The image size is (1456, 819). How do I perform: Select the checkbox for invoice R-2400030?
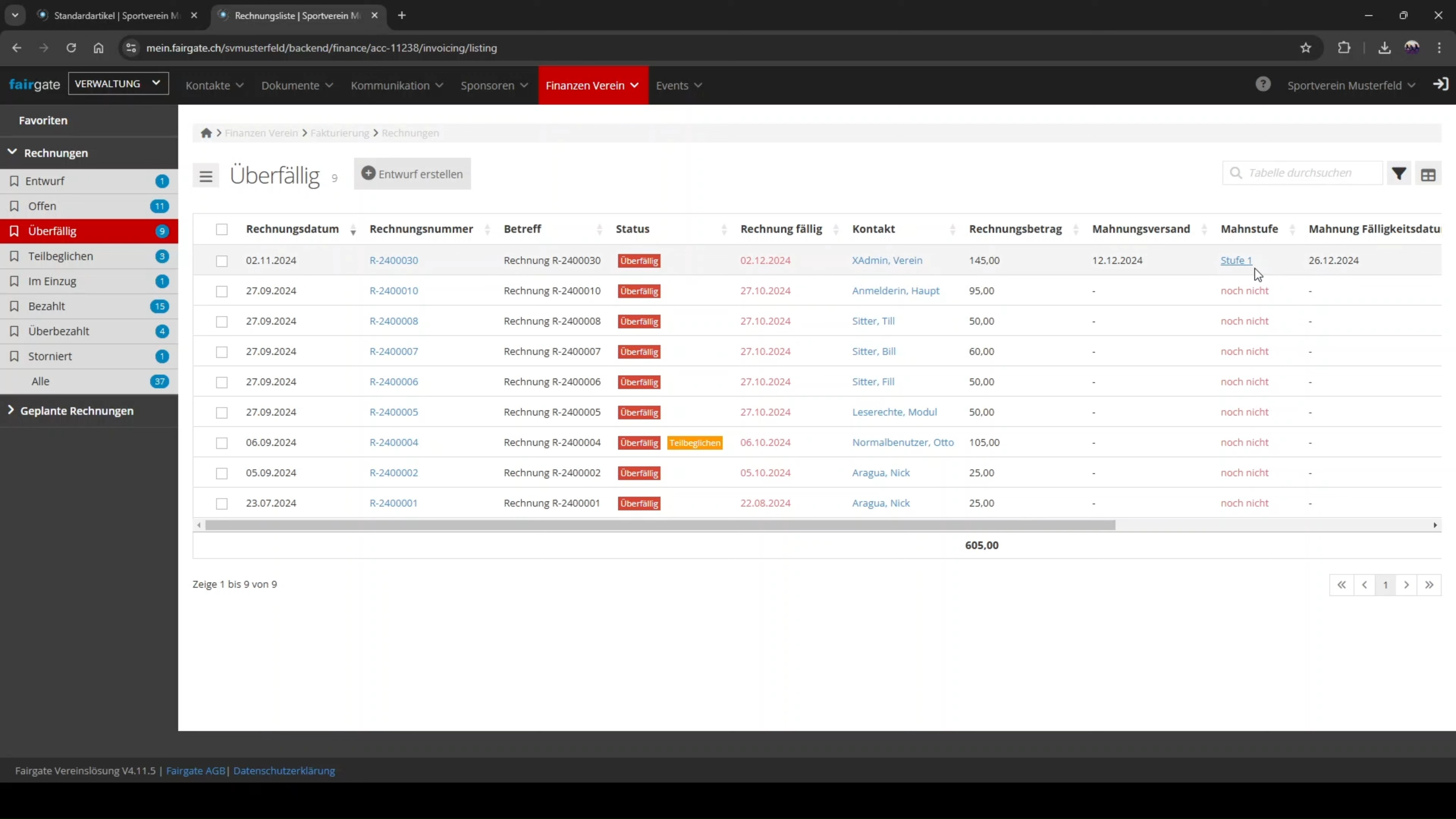tap(221, 261)
